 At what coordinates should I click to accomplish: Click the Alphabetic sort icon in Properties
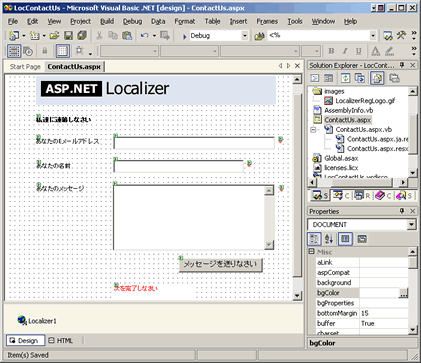(329, 239)
